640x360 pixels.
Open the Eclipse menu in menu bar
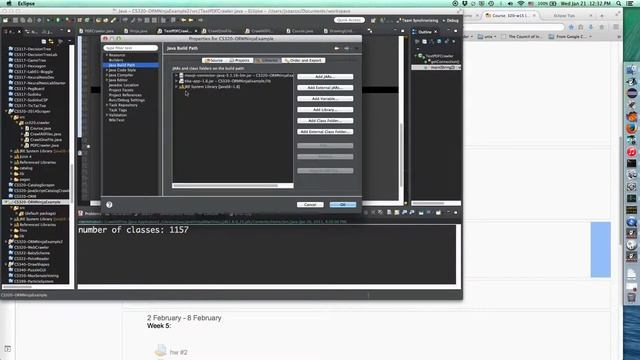pyautogui.click(x=26, y=3)
